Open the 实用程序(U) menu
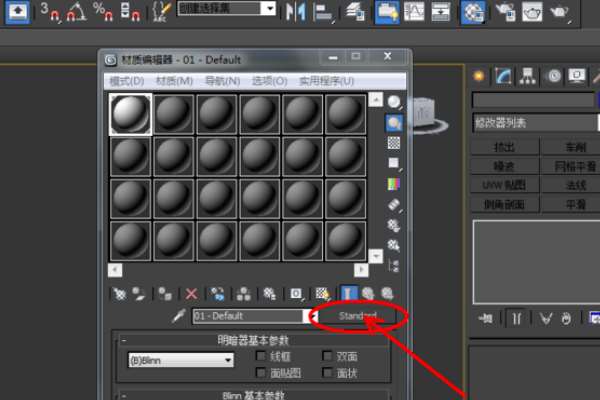Screen dimensions: 600x400 coord(326,81)
